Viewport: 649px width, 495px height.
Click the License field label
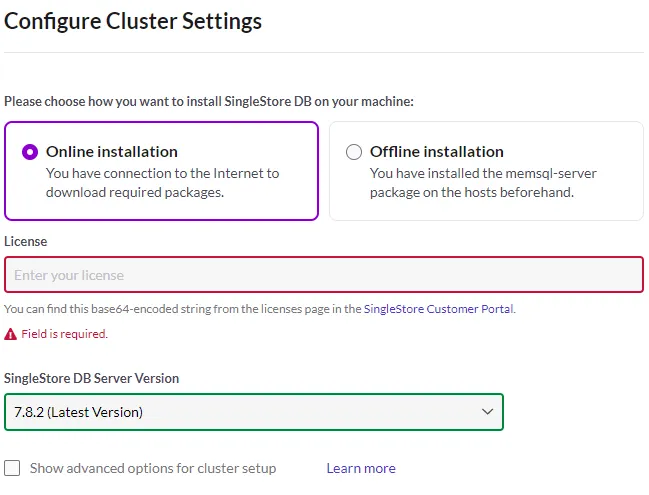coord(26,241)
